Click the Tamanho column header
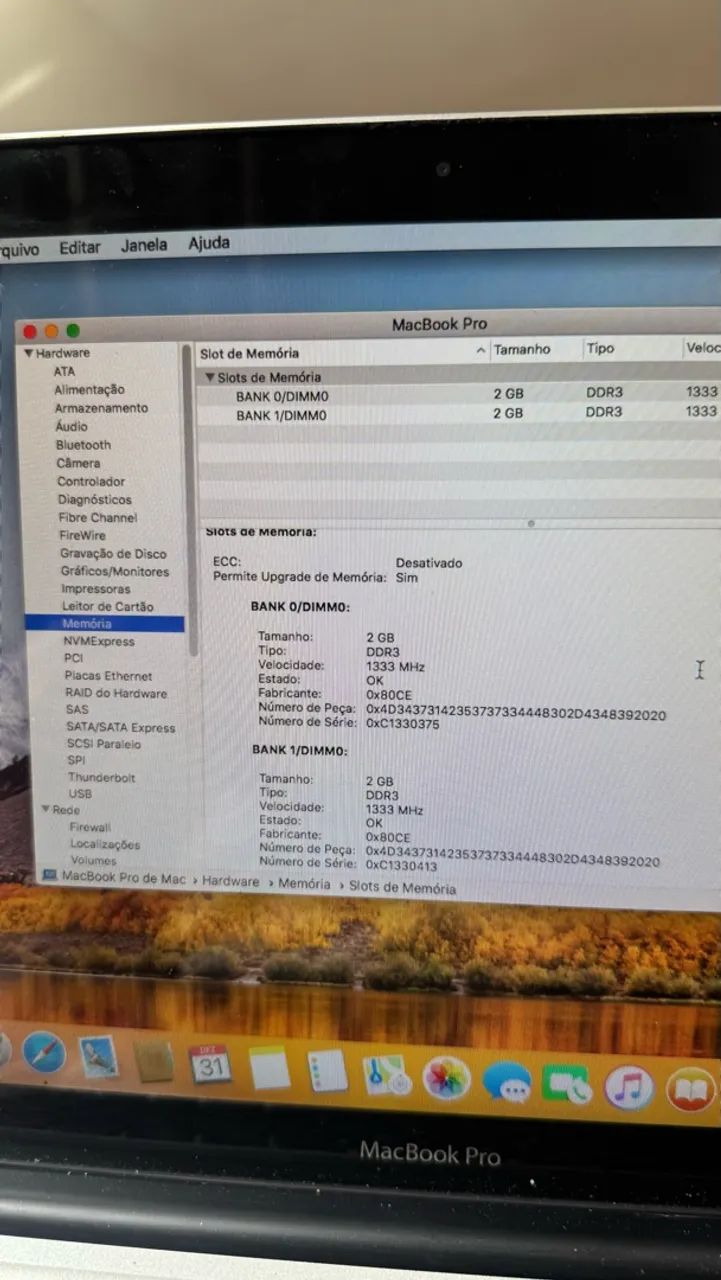 (x=522, y=350)
